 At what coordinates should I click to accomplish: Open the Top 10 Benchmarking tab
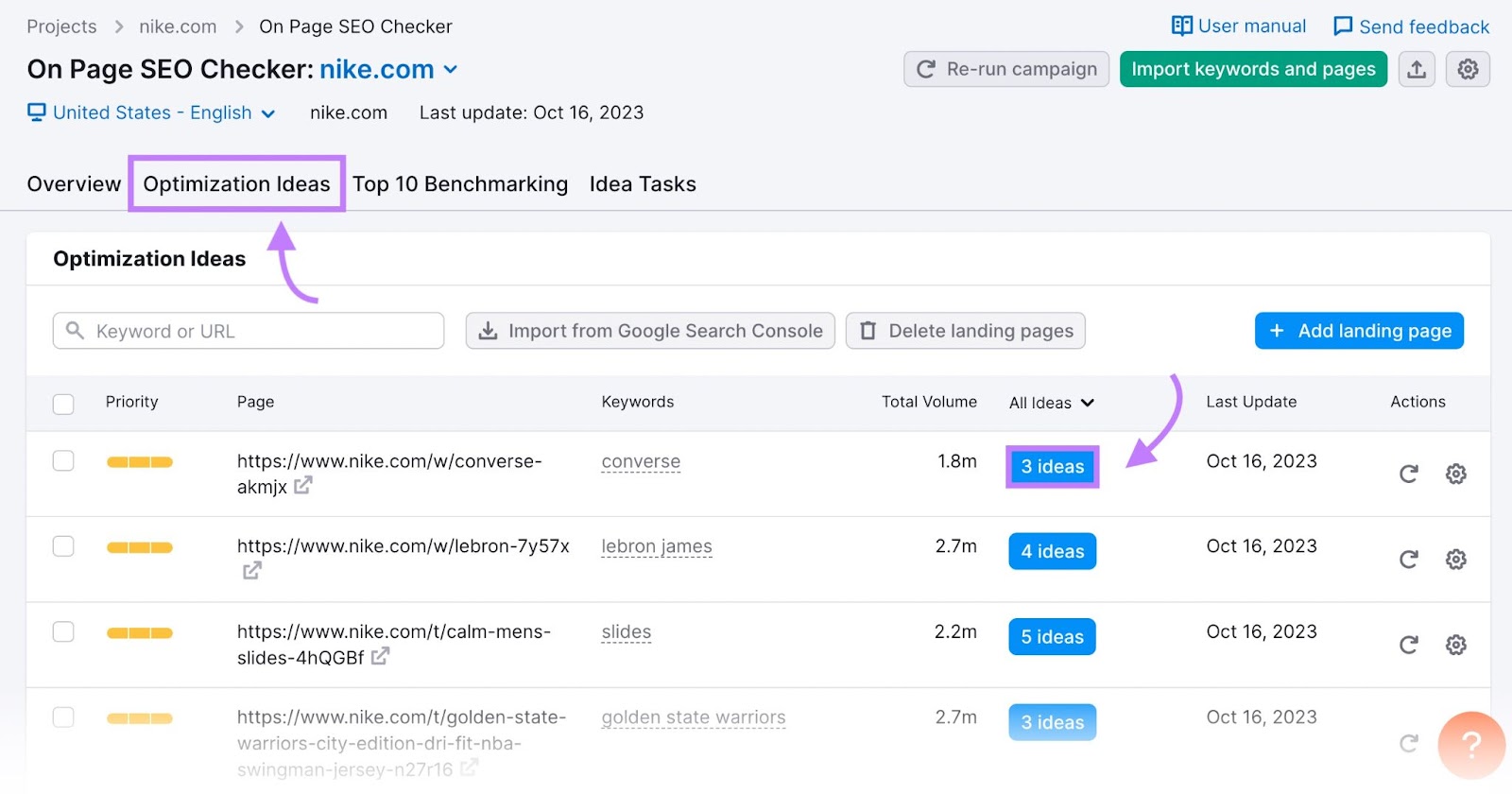tap(460, 183)
